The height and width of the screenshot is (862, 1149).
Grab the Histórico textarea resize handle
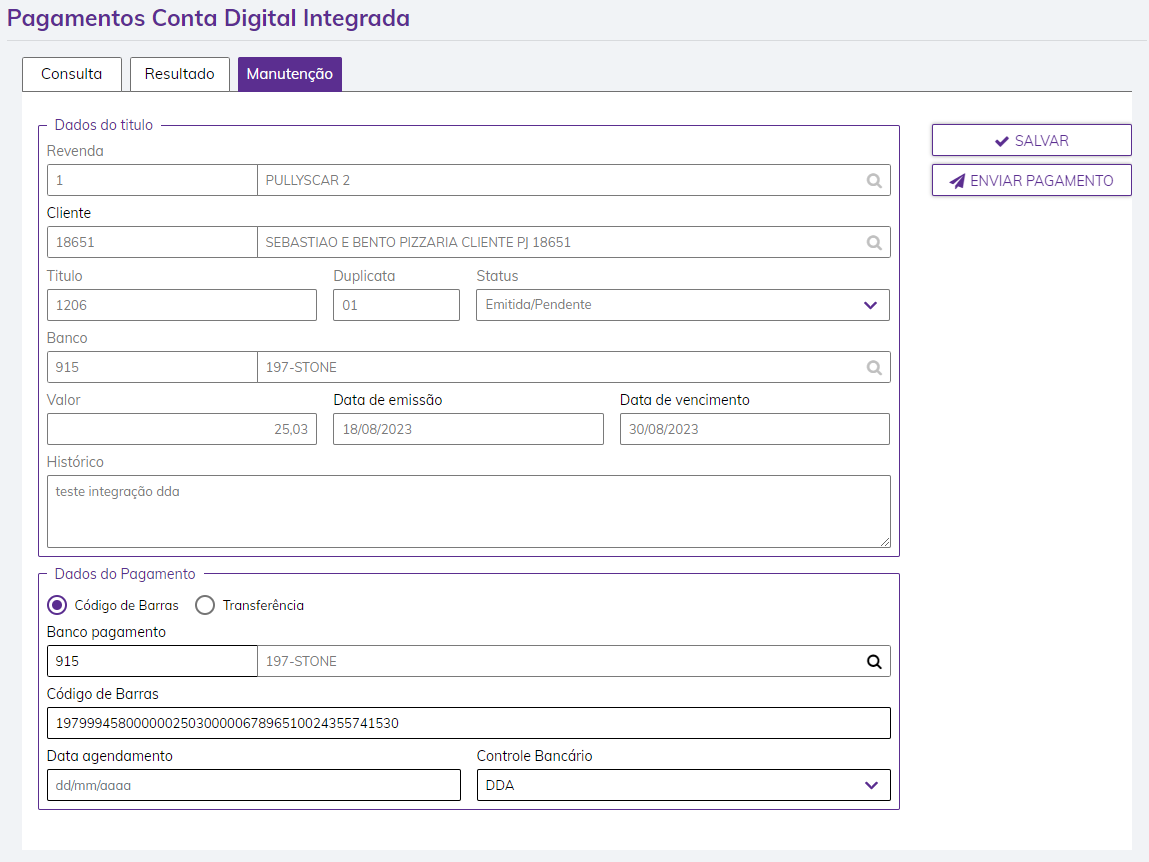click(884, 542)
